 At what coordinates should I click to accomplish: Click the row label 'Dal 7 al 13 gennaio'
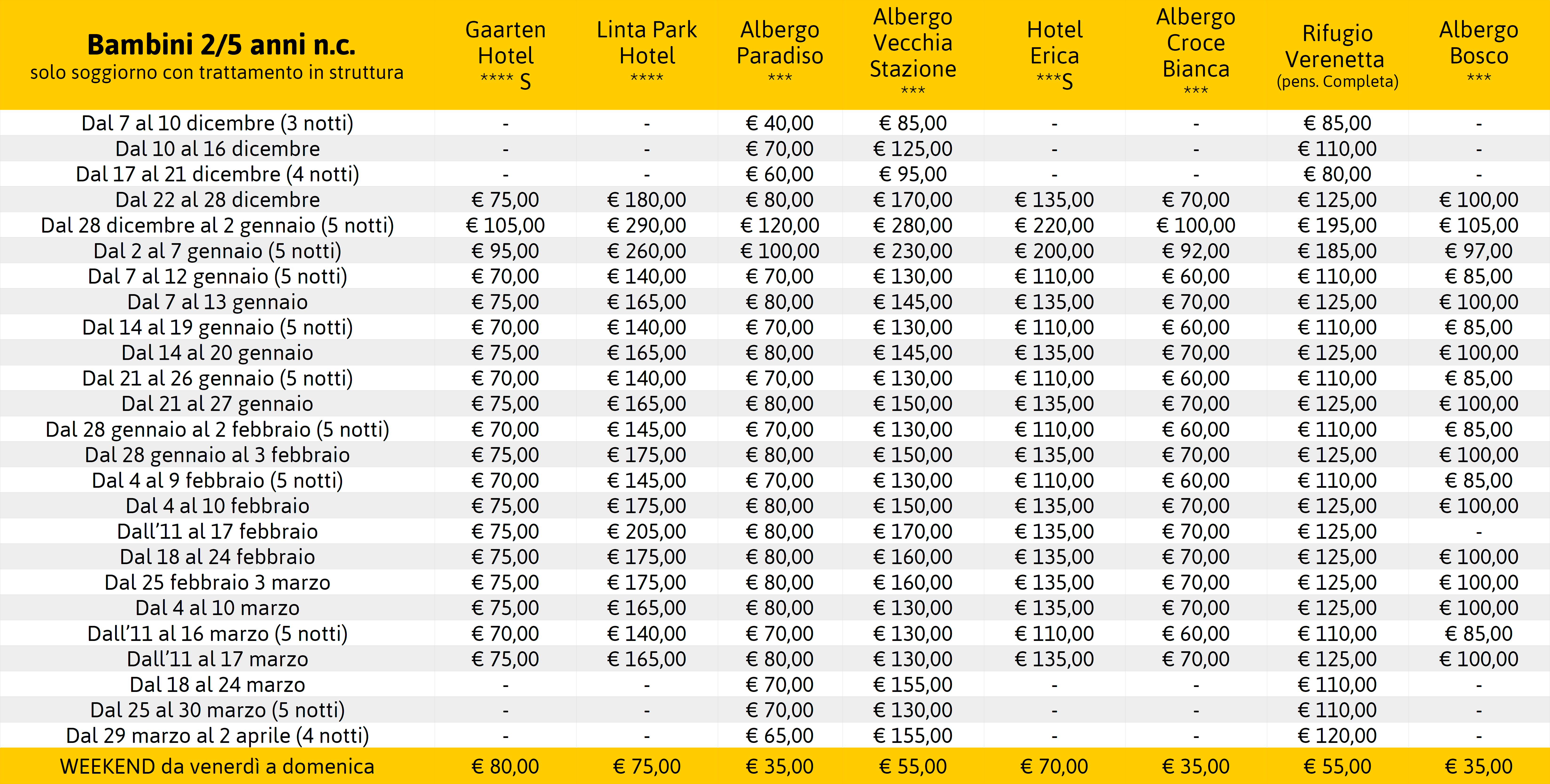point(217,302)
